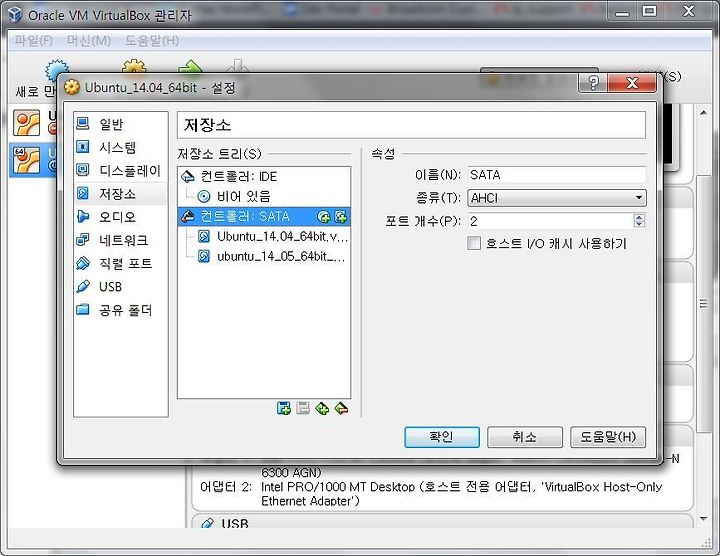Click the 어댑터 2 text in manager details

(225, 487)
